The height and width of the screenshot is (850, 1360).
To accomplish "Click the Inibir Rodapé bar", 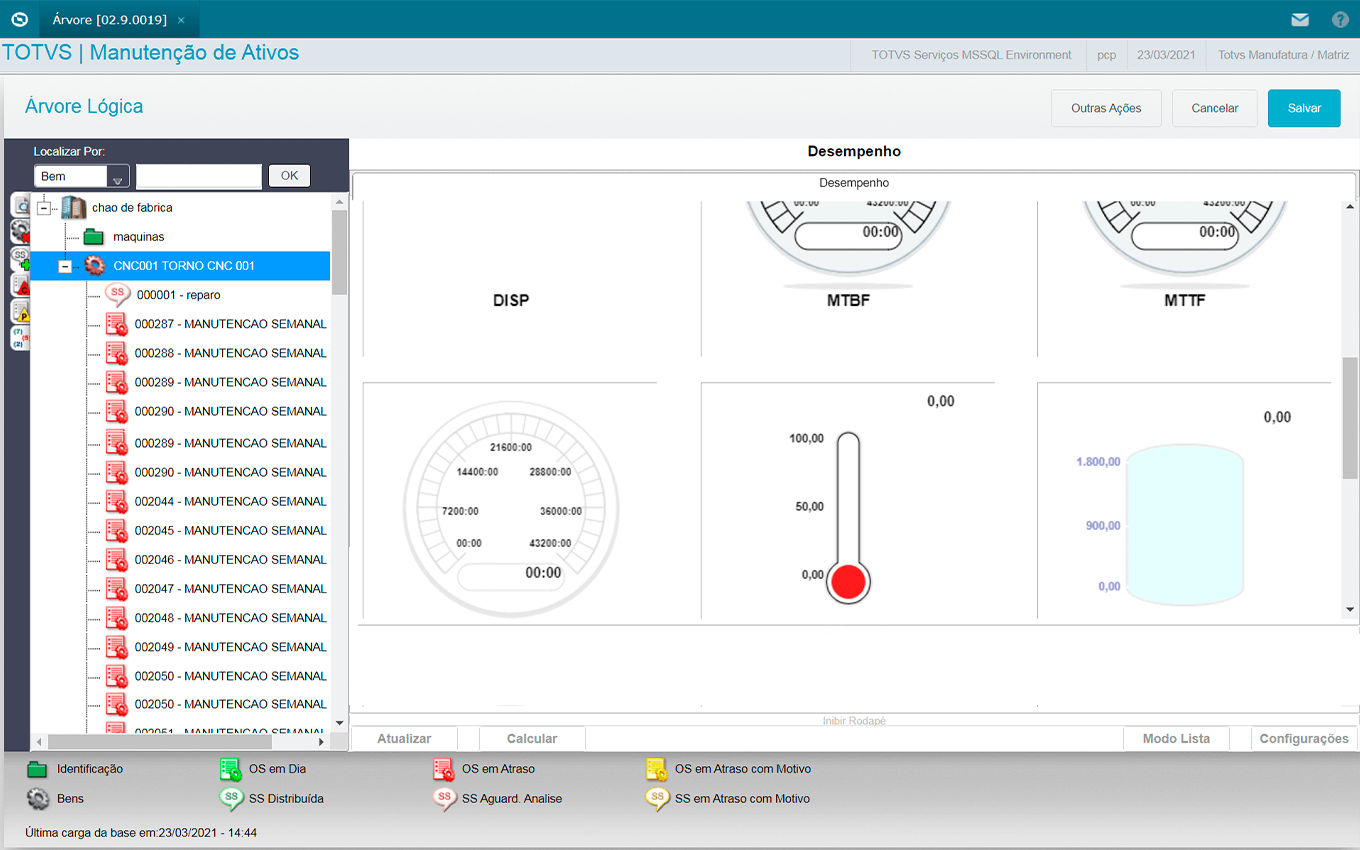I will tap(854, 720).
